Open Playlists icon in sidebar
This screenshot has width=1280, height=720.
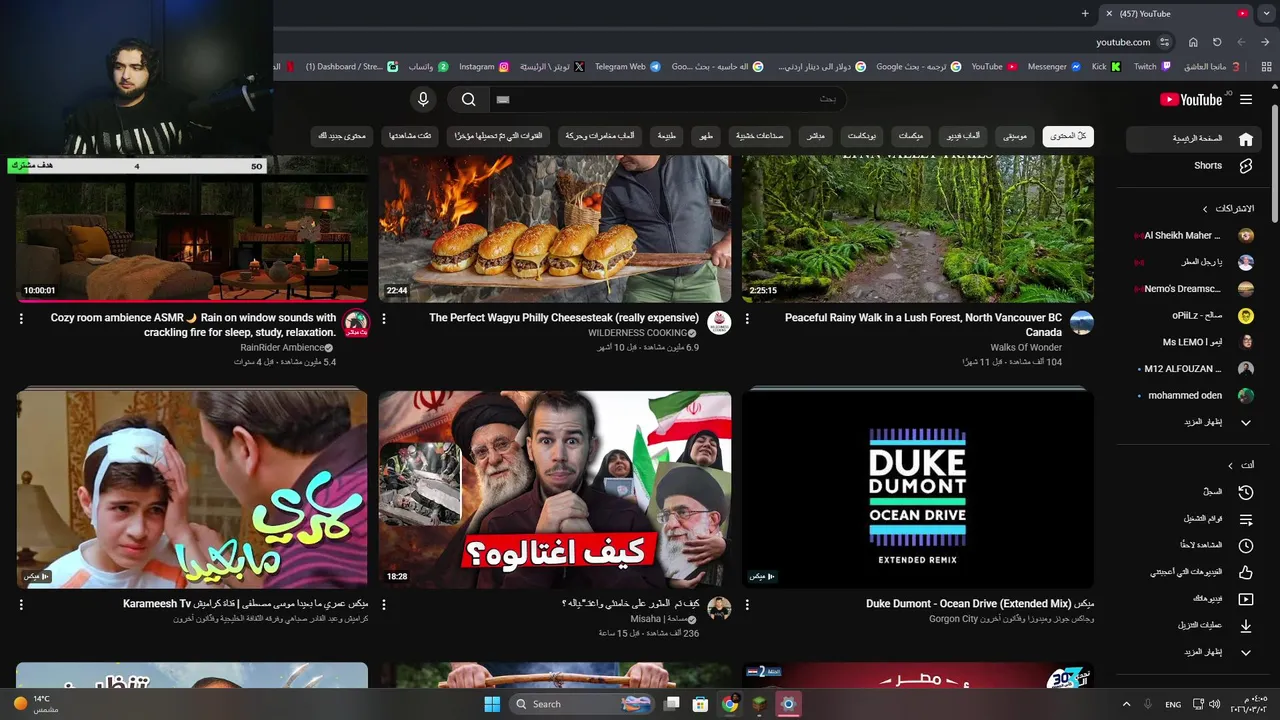tap(1245, 519)
